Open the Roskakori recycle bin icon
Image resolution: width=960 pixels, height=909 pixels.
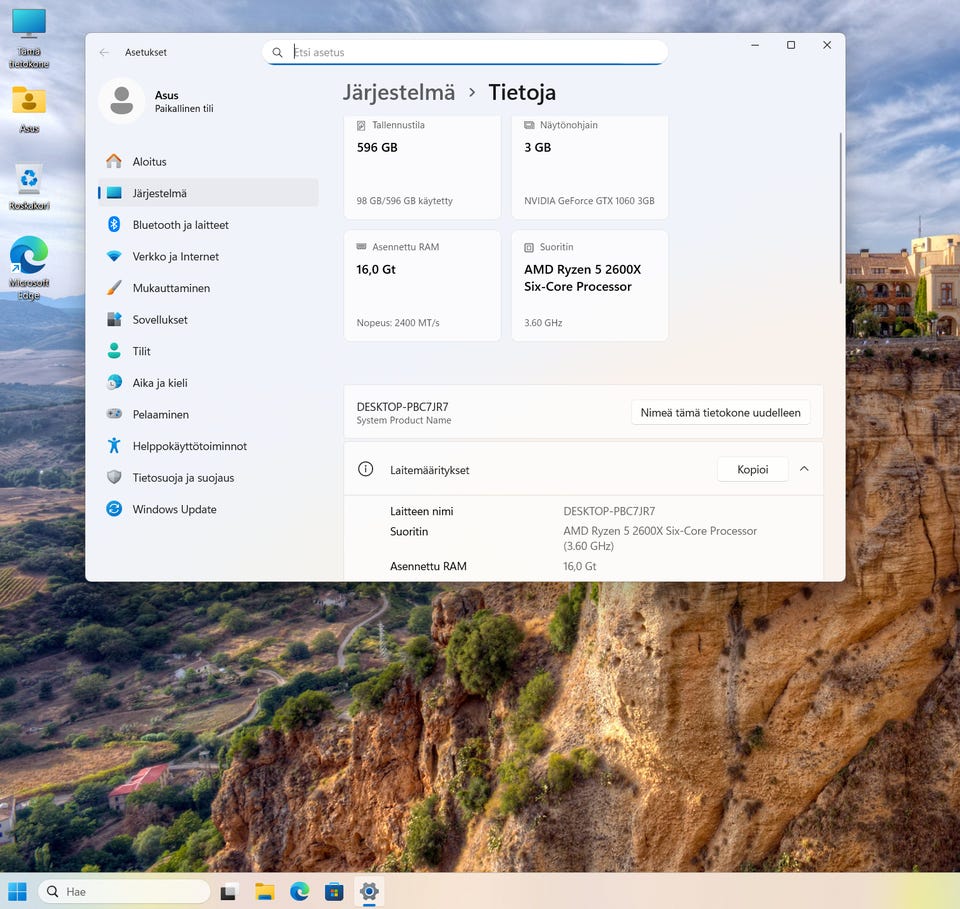click(29, 187)
